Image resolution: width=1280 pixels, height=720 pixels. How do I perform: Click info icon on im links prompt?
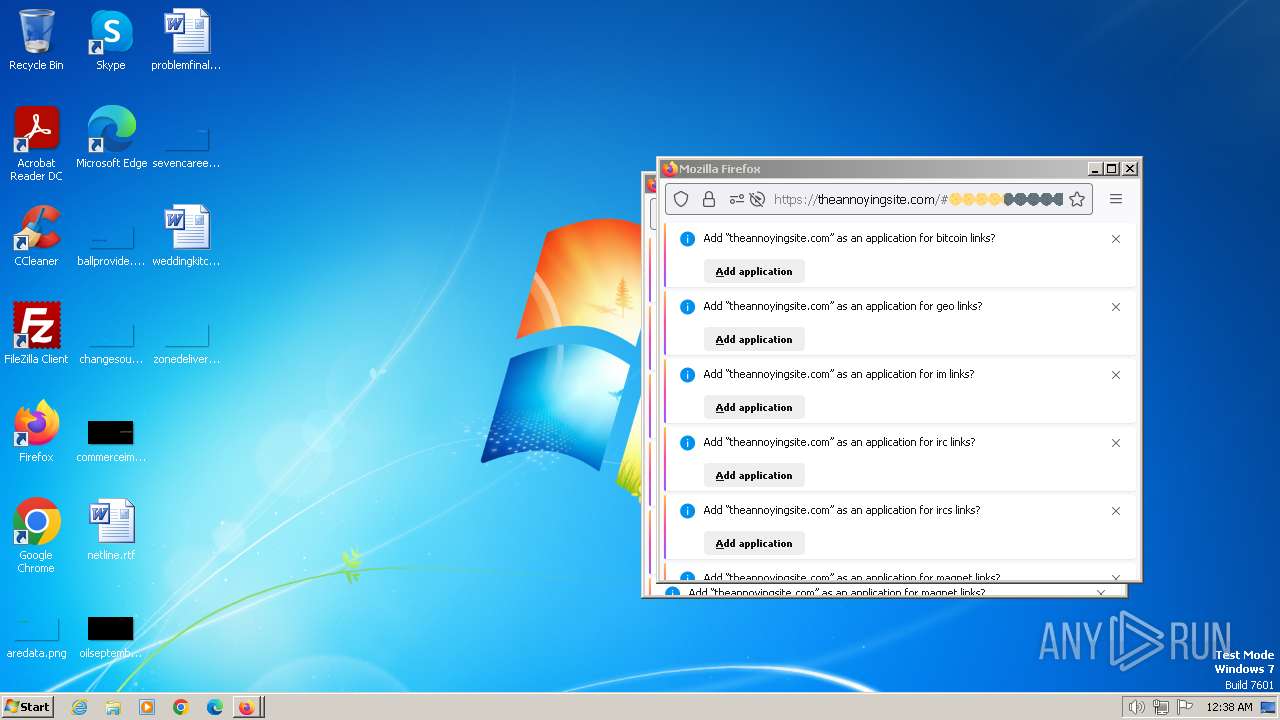(687, 375)
